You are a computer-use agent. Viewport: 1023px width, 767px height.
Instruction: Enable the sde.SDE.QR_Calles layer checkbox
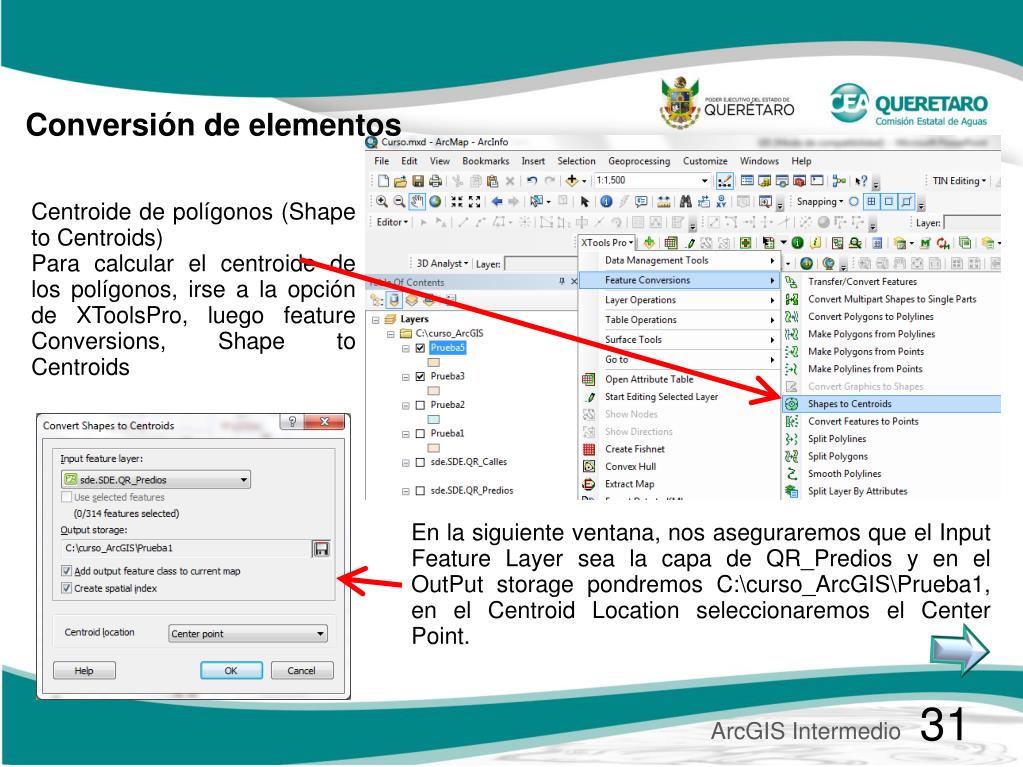421,462
